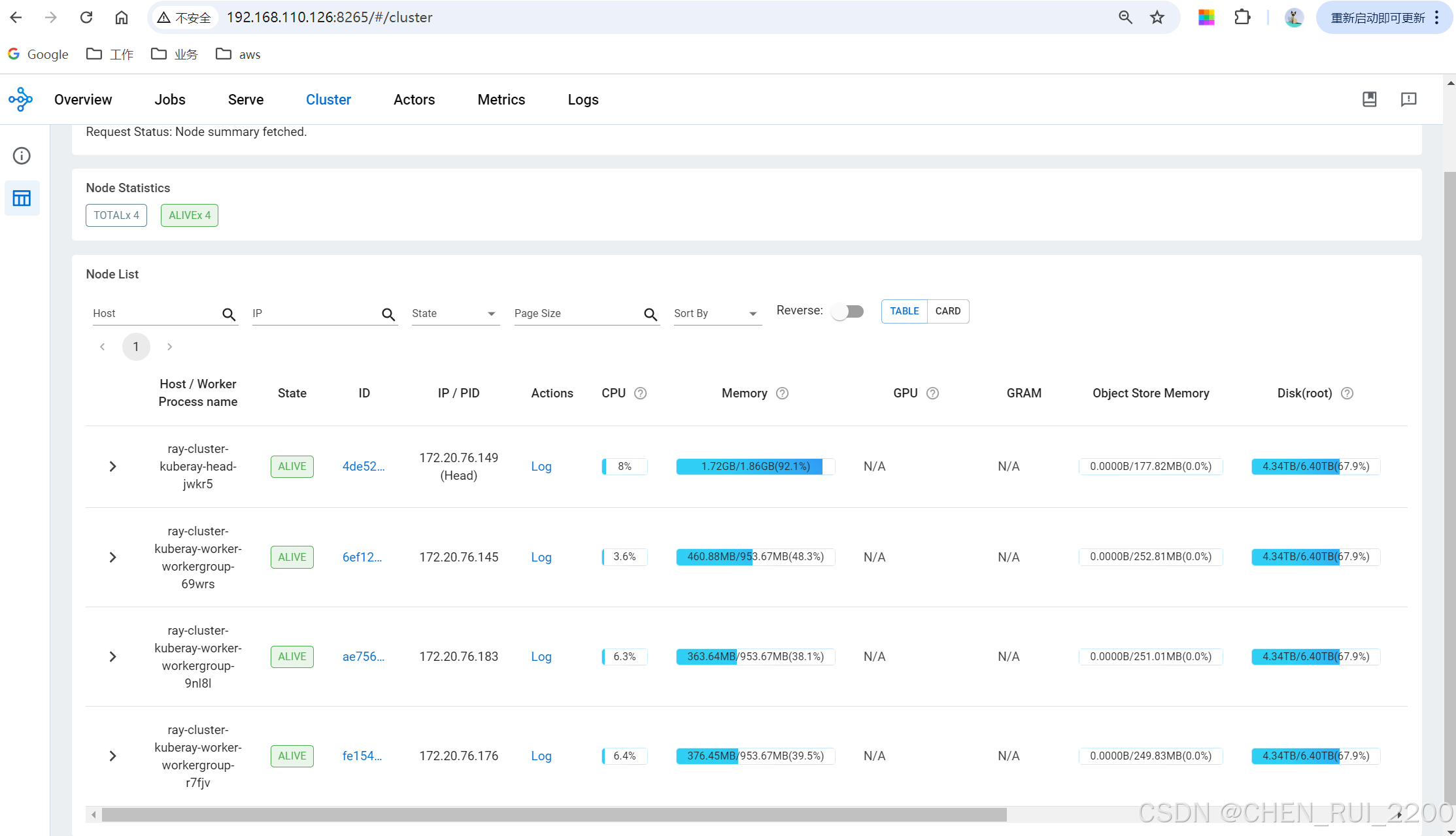
Task: Click the Disk(root) help icon
Action: pos(1347,393)
